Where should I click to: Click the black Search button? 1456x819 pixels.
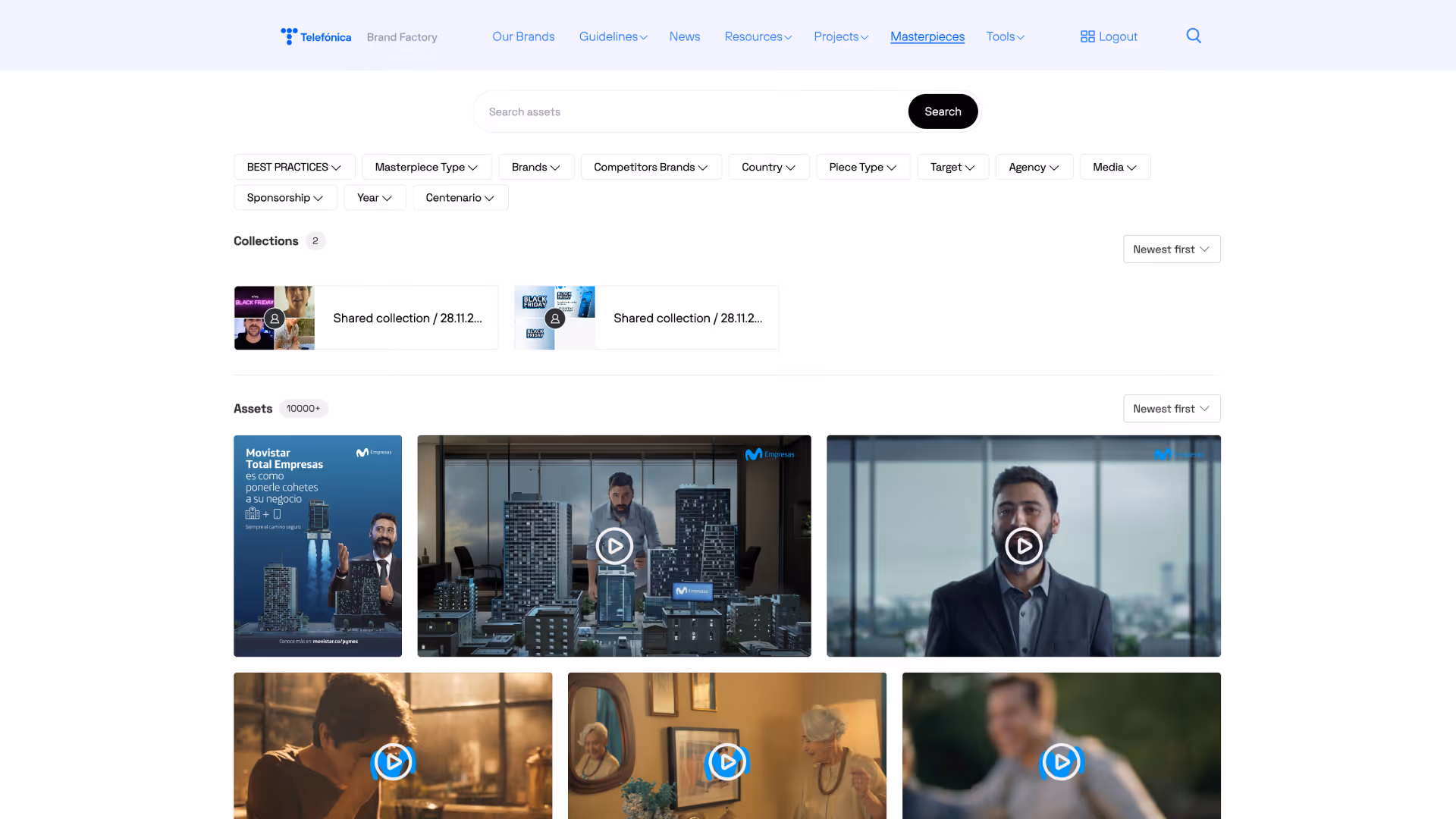click(943, 111)
